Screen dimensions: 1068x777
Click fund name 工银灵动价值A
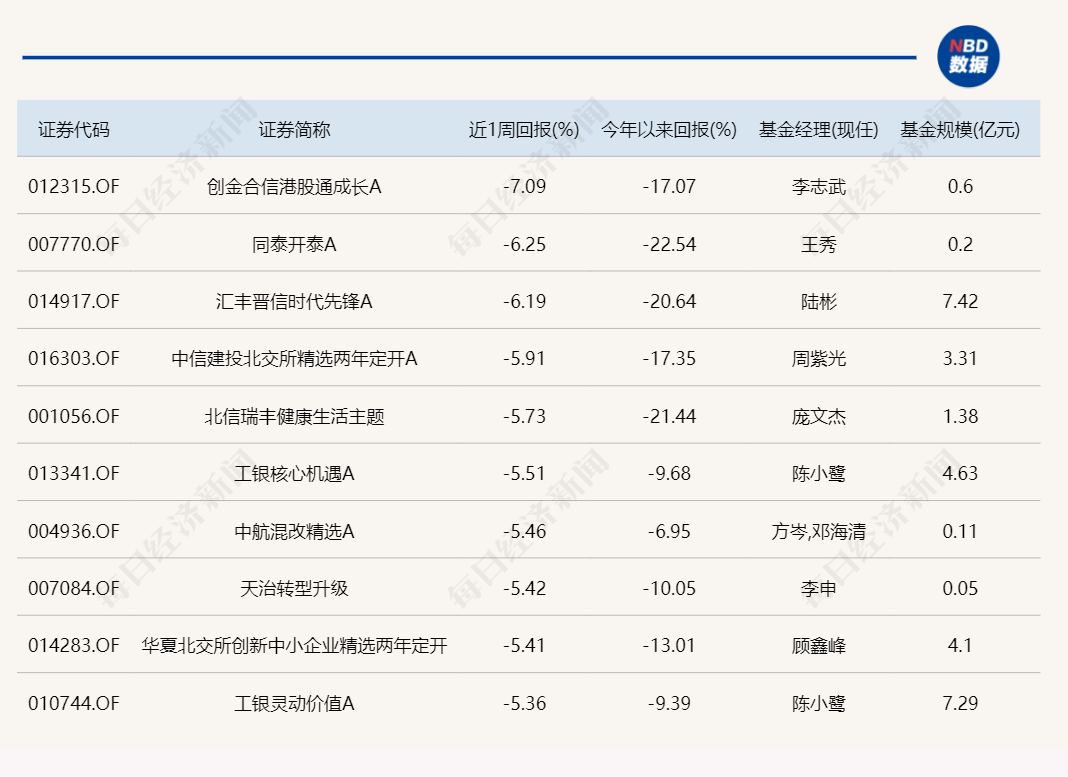[x=294, y=703]
